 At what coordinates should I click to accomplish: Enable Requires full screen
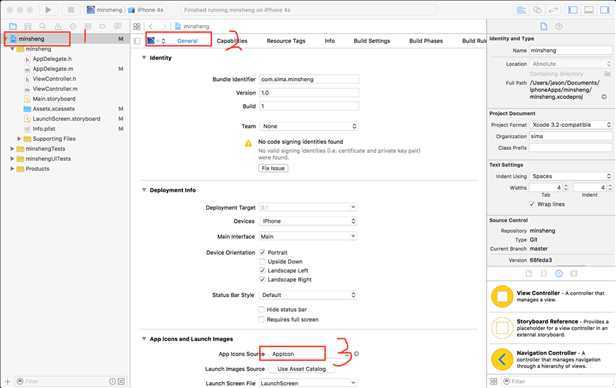[262, 319]
